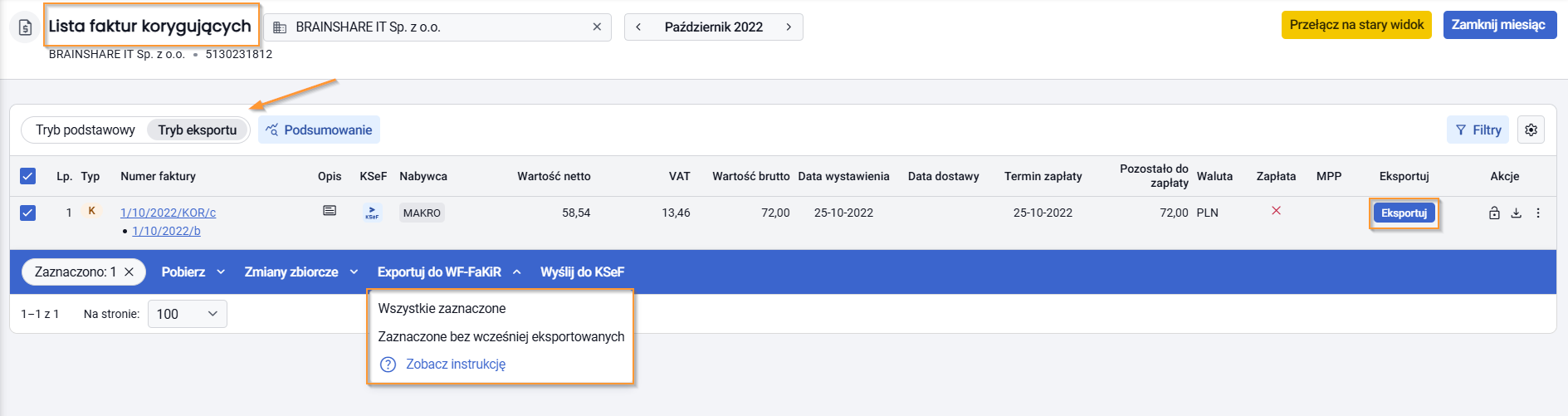Click the Nabywca column header
The height and width of the screenshot is (416, 1568).
(423, 176)
